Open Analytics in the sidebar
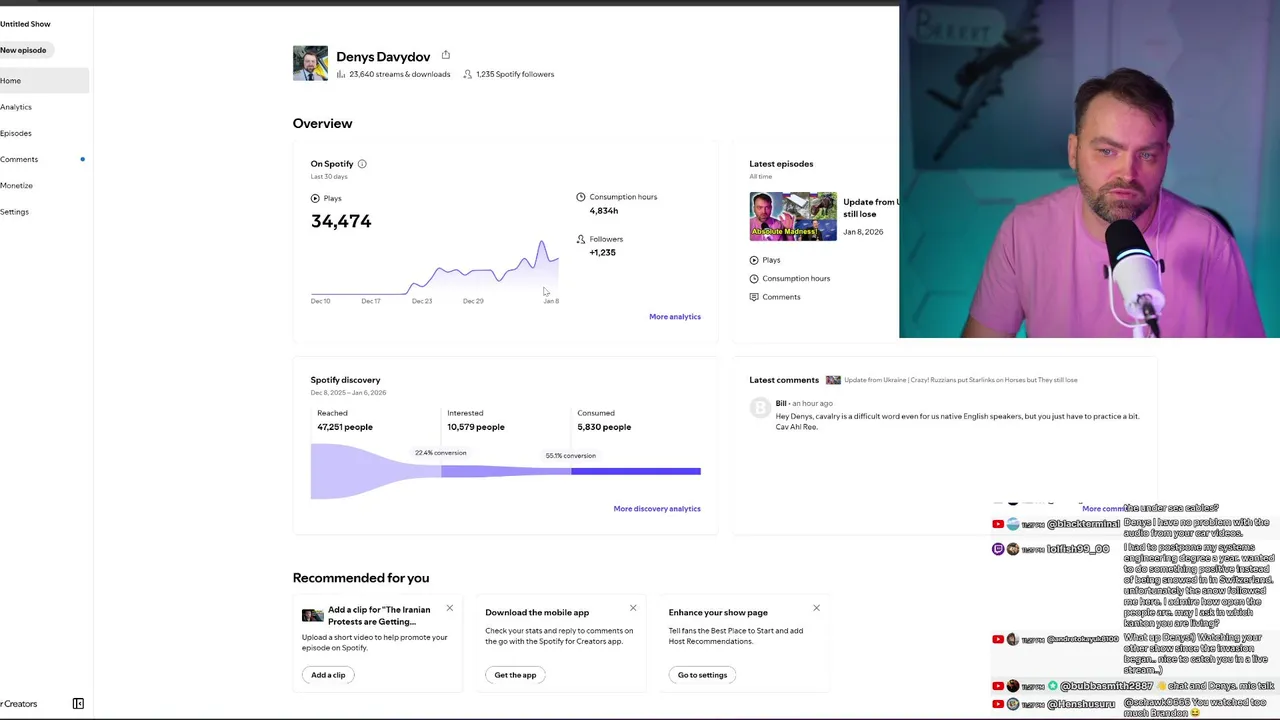 point(16,107)
